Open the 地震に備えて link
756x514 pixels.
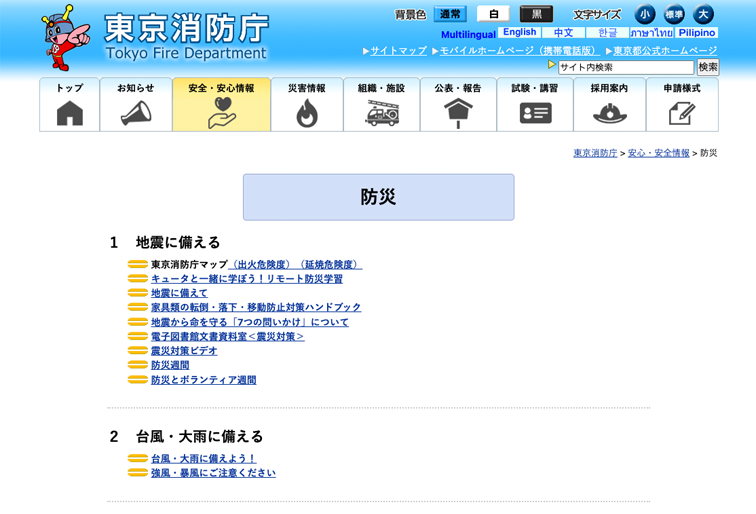(x=179, y=293)
